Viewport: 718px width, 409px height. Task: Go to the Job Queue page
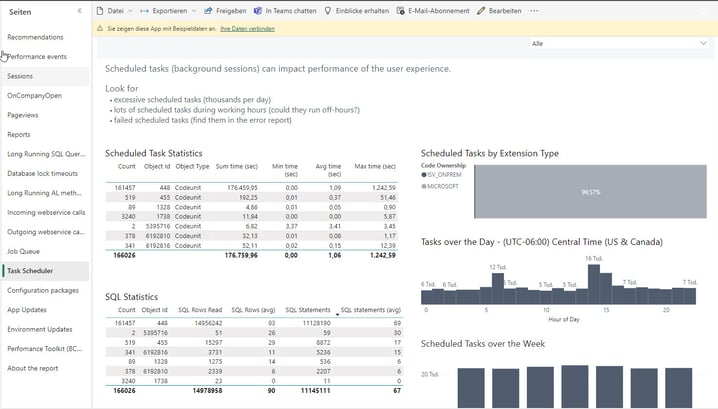[23, 251]
